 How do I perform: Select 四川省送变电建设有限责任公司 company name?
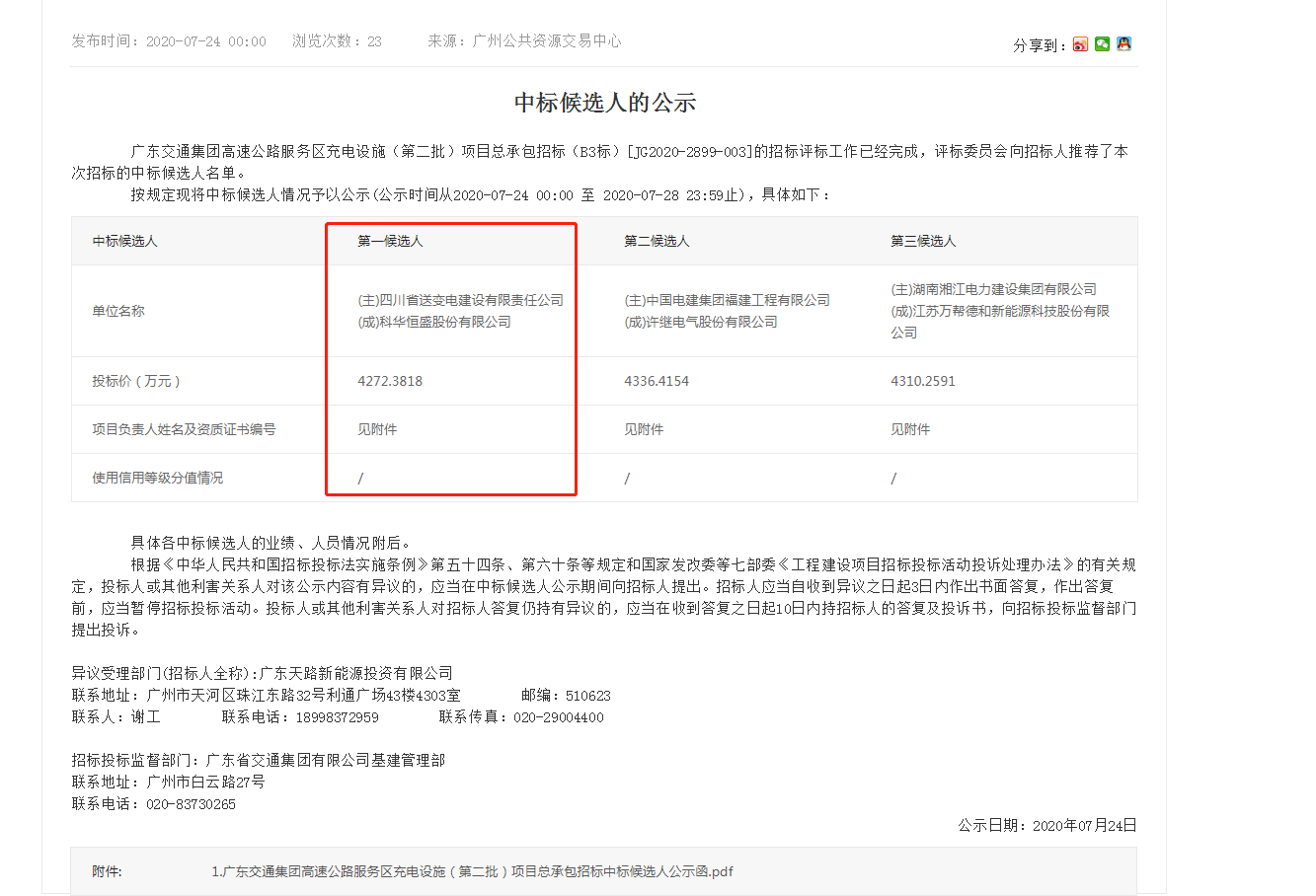click(461, 300)
